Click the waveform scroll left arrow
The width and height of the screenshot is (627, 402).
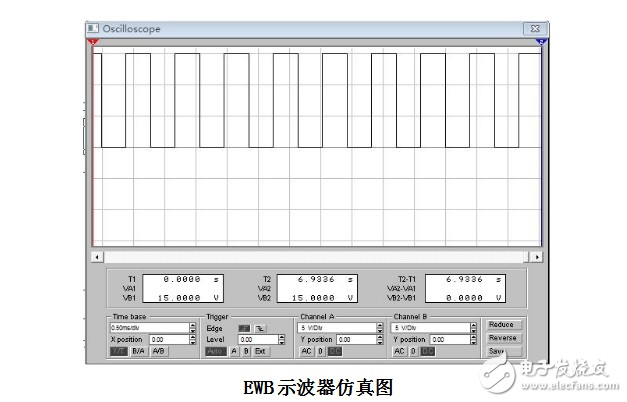(x=97, y=257)
